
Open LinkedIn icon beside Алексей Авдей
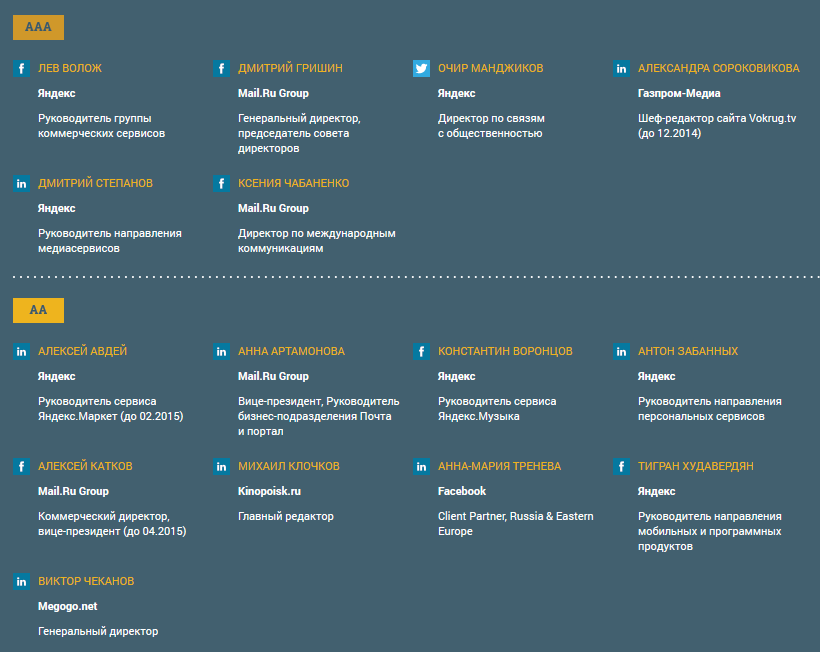pyautogui.click(x=21, y=351)
